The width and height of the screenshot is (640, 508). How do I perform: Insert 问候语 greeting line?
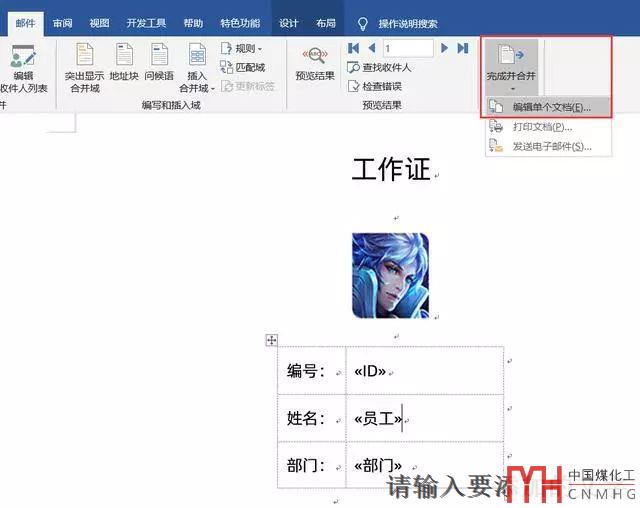pos(159,62)
